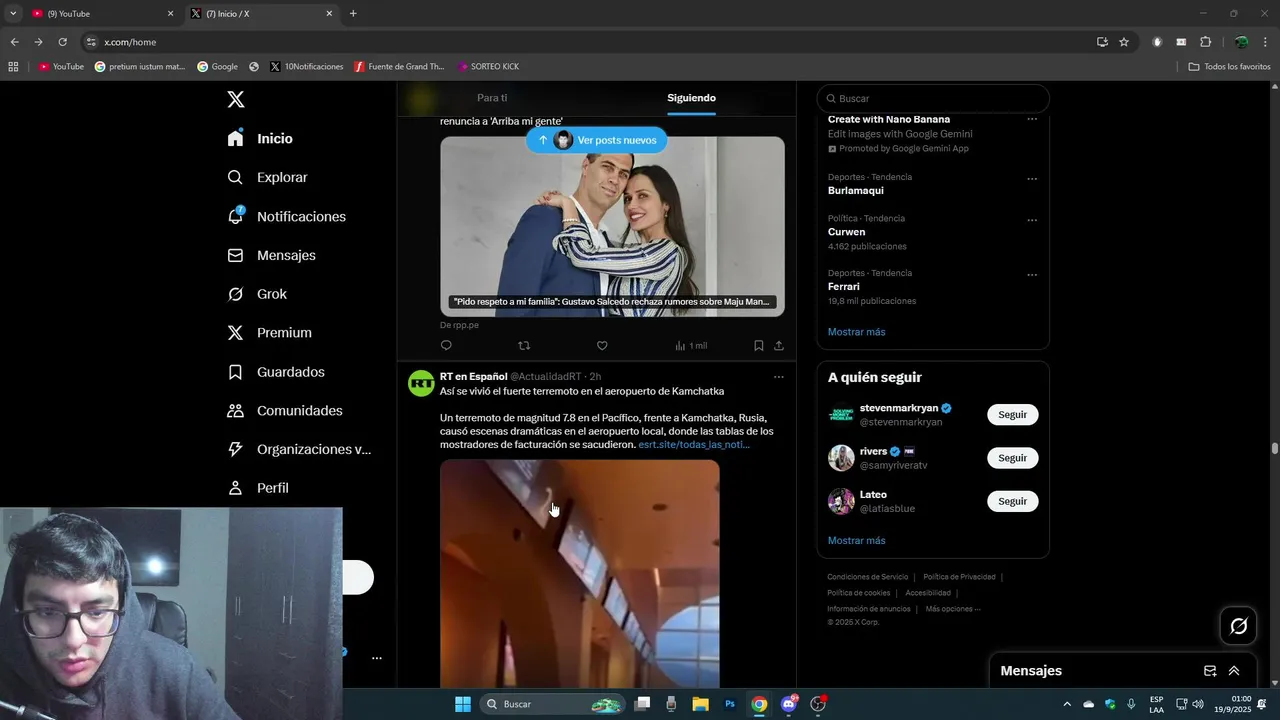Open Perfil from the sidebar
1280x720 pixels.
pos(258,488)
